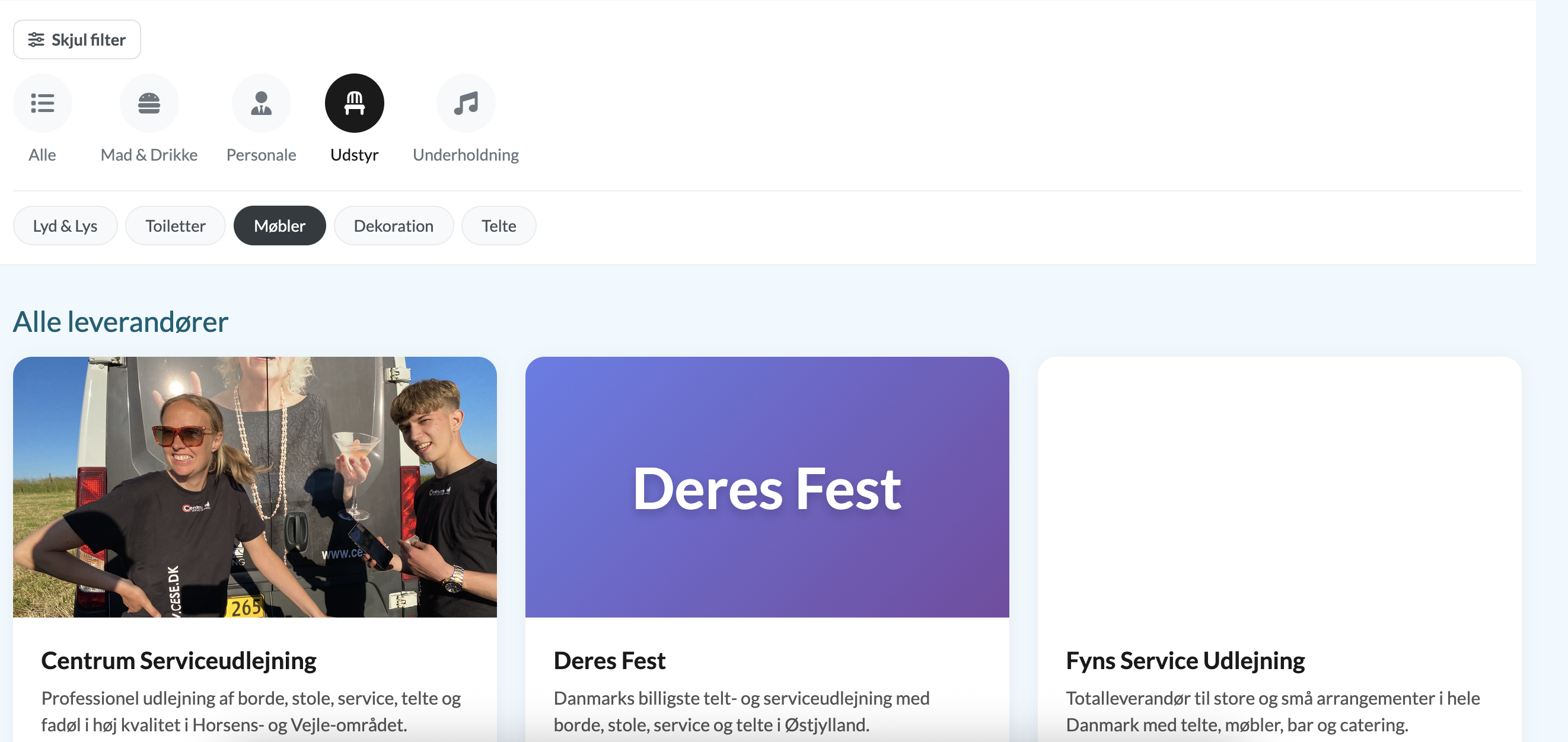Switch to the Underholdning category
Viewport: 1568px width, 742px height.
tap(465, 121)
